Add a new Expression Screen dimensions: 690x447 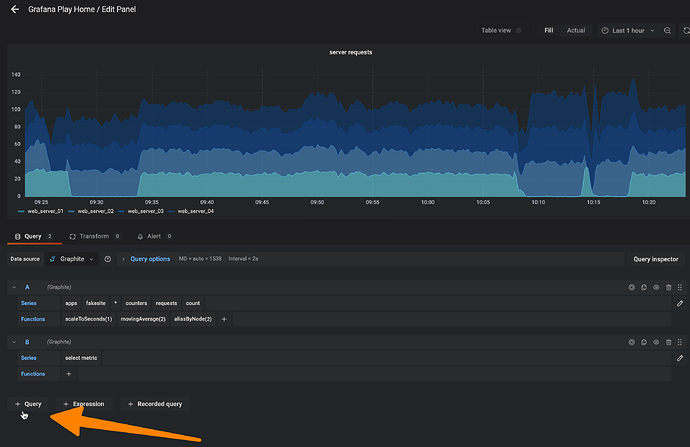[84, 404]
